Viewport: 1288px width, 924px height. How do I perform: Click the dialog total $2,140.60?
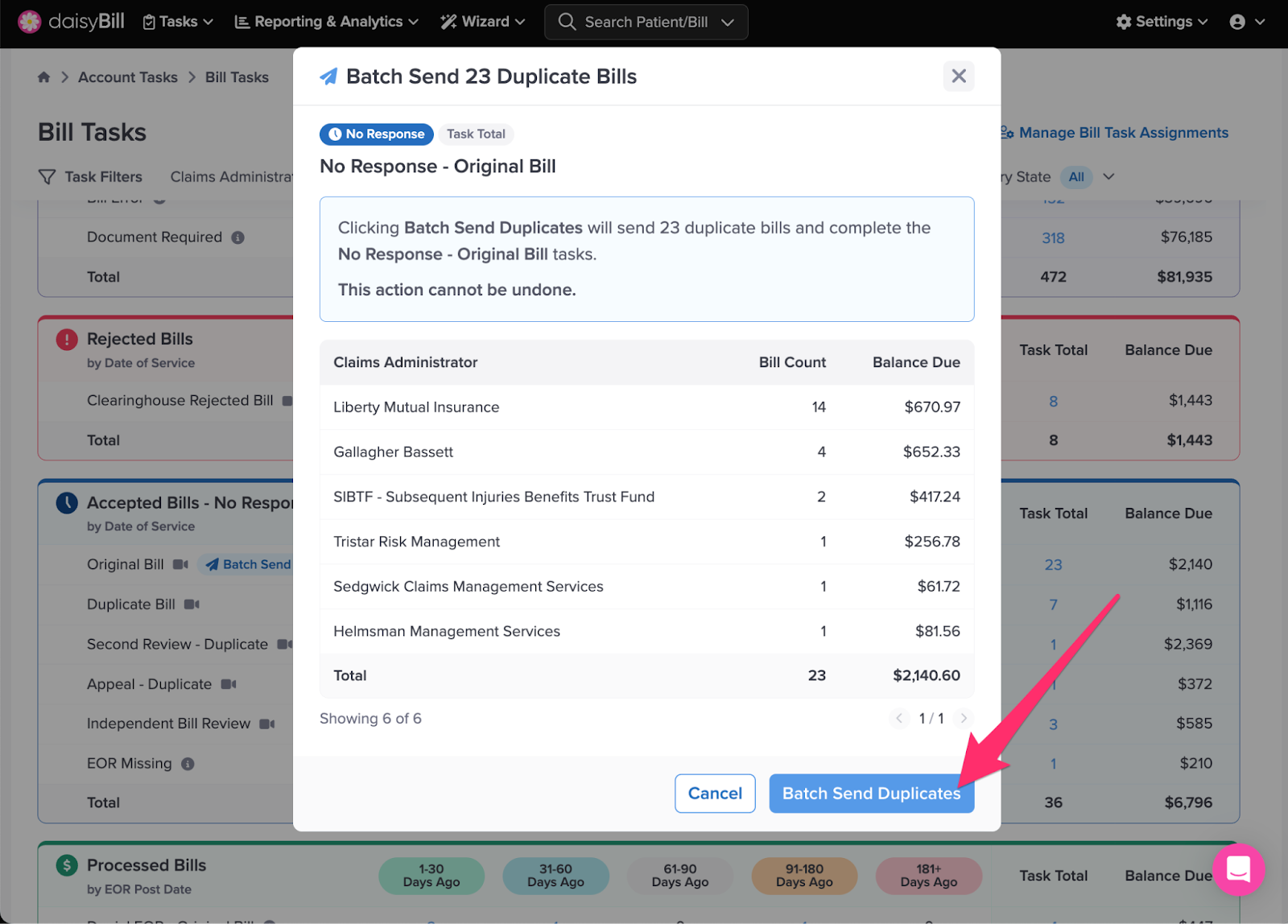[926, 675]
